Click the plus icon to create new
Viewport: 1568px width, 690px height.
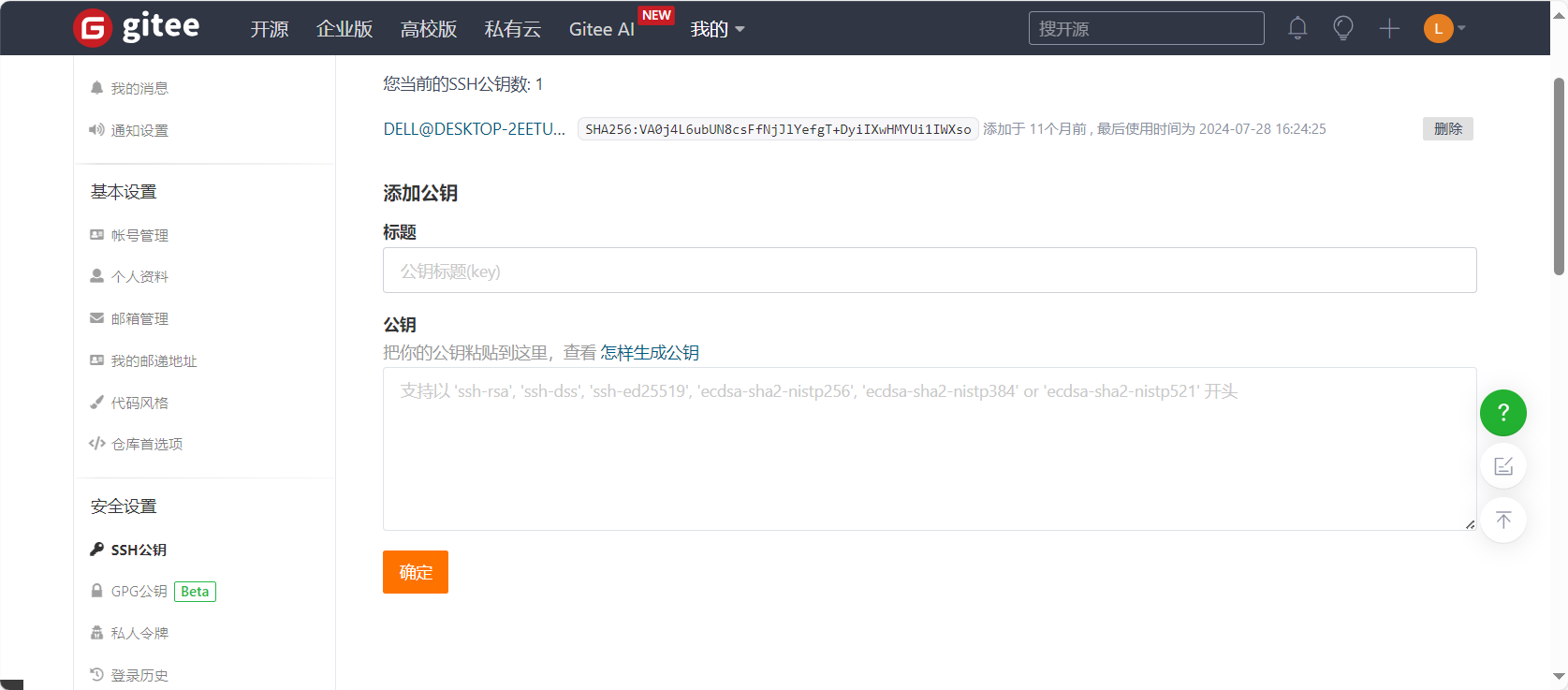[1389, 28]
